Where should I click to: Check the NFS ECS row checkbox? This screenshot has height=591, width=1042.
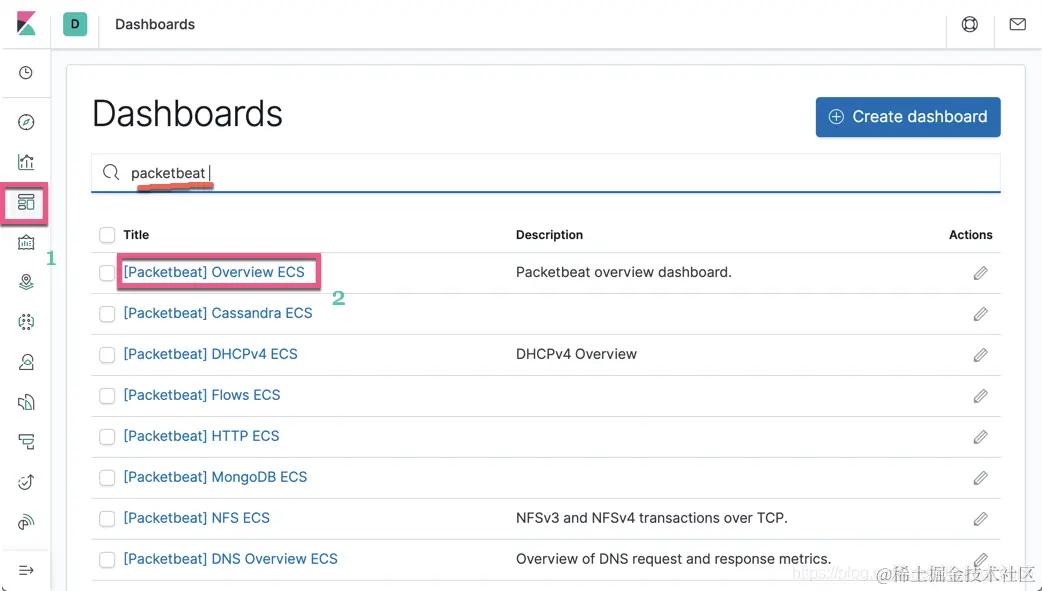(107, 519)
